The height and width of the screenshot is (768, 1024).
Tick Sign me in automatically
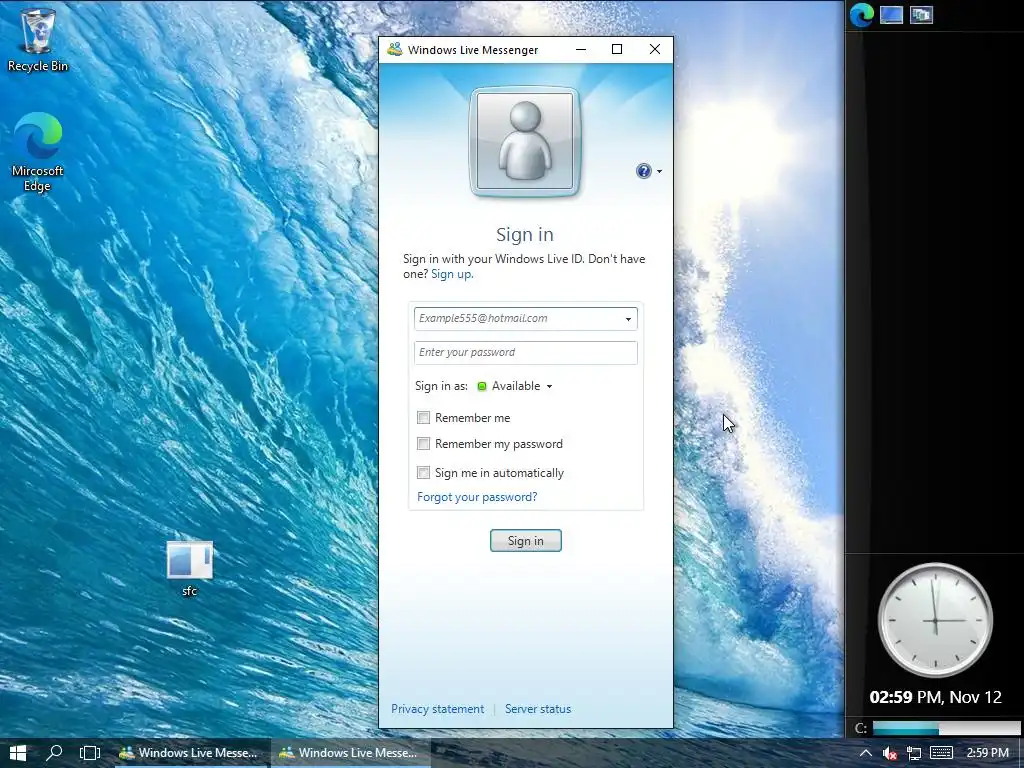pyautogui.click(x=423, y=472)
